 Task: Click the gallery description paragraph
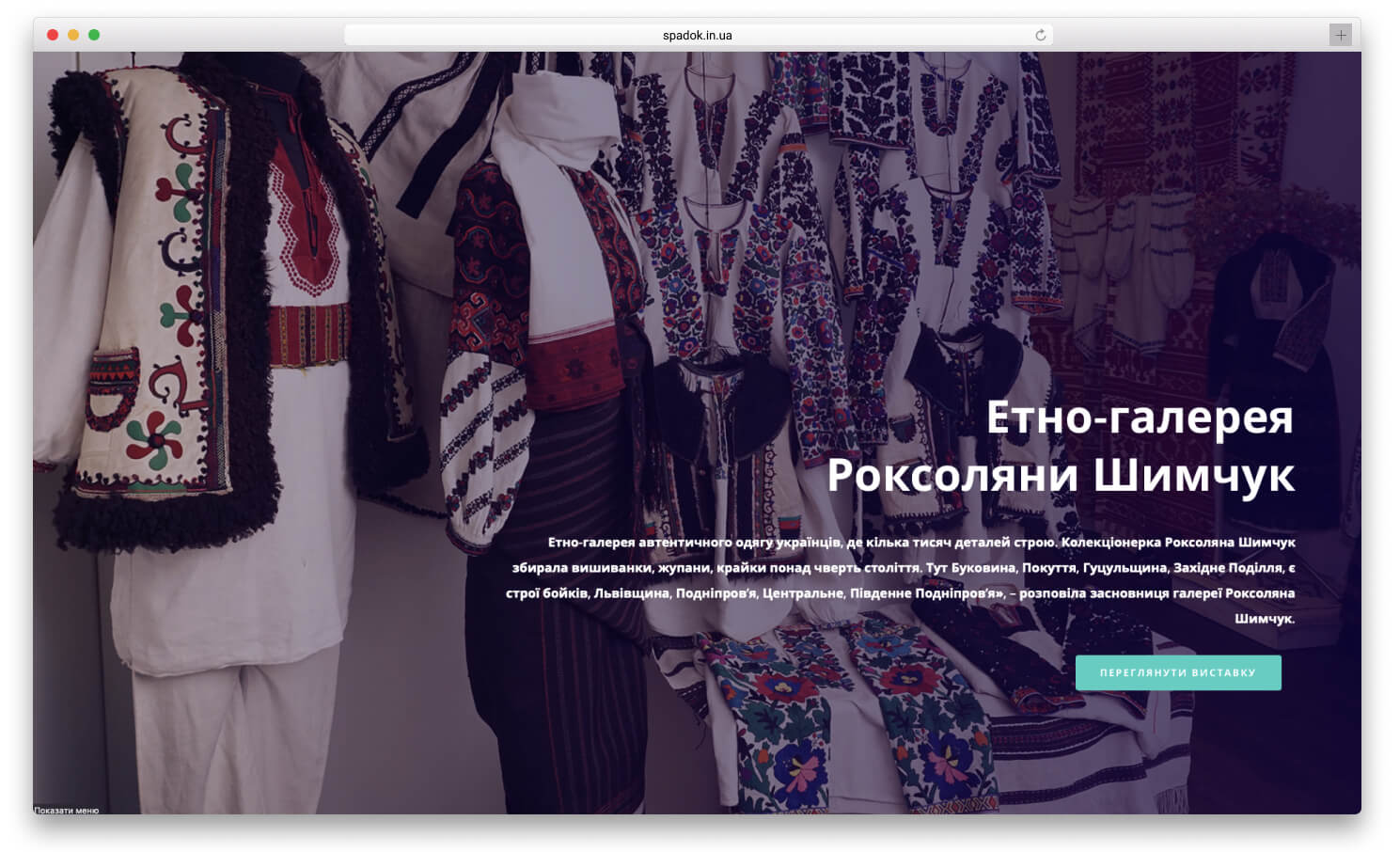[901, 580]
